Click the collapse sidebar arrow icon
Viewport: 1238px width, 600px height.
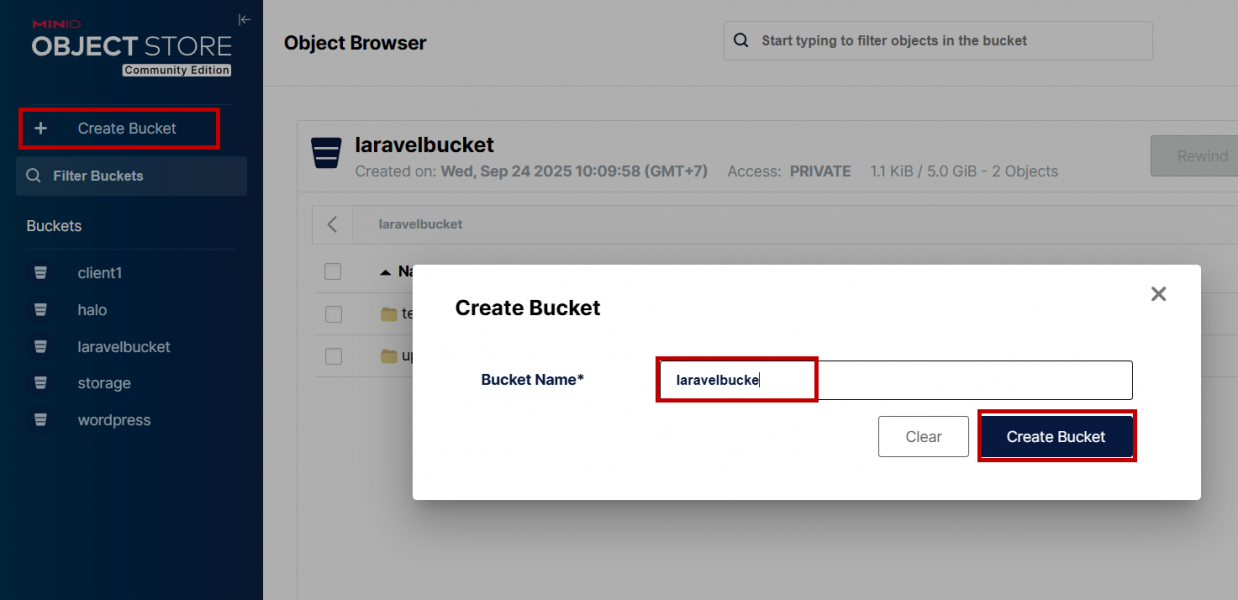(244, 19)
